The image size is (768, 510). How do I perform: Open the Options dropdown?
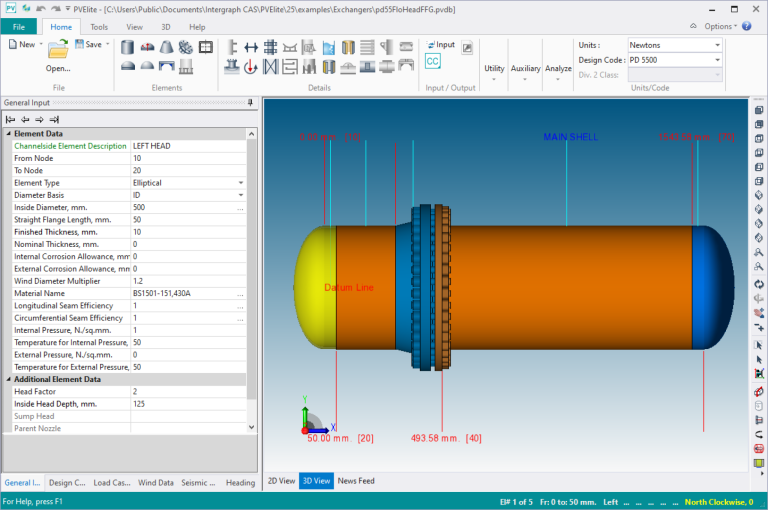coord(720,26)
